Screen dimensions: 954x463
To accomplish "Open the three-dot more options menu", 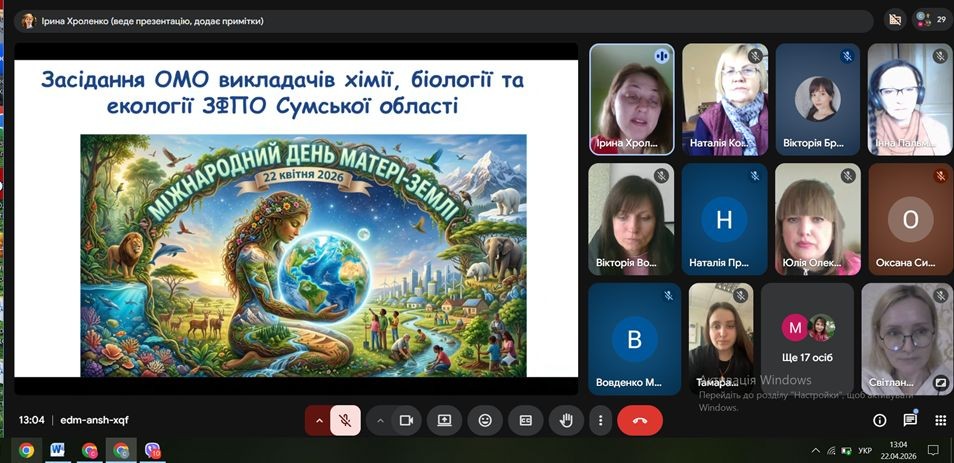I will point(599,420).
